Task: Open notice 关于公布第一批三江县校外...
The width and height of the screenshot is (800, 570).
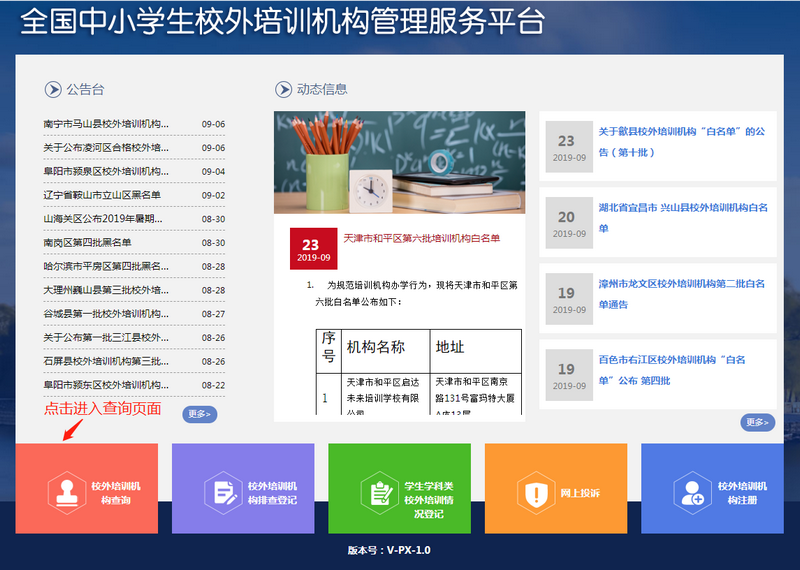Action: [x=106, y=337]
